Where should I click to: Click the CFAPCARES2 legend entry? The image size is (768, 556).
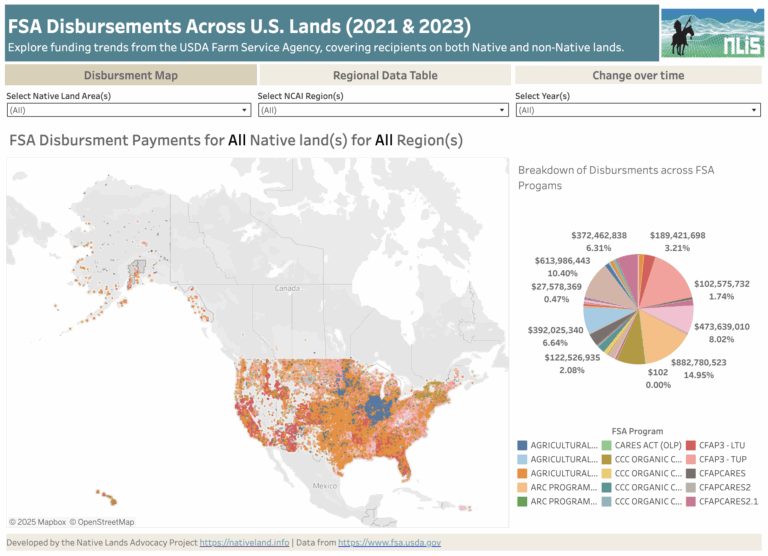pyautogui.click(x=724, y=487)
